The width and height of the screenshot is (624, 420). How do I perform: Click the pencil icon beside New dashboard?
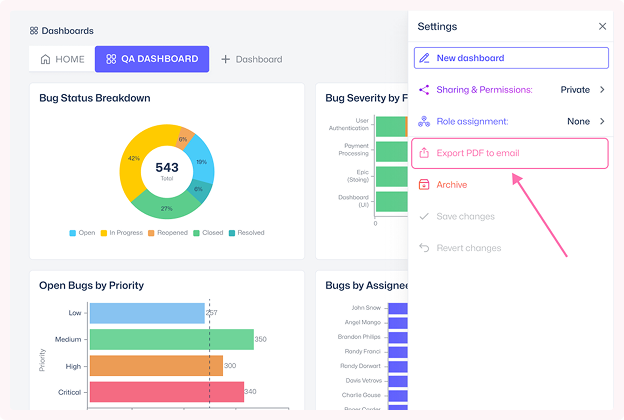[x=425, y=58]
